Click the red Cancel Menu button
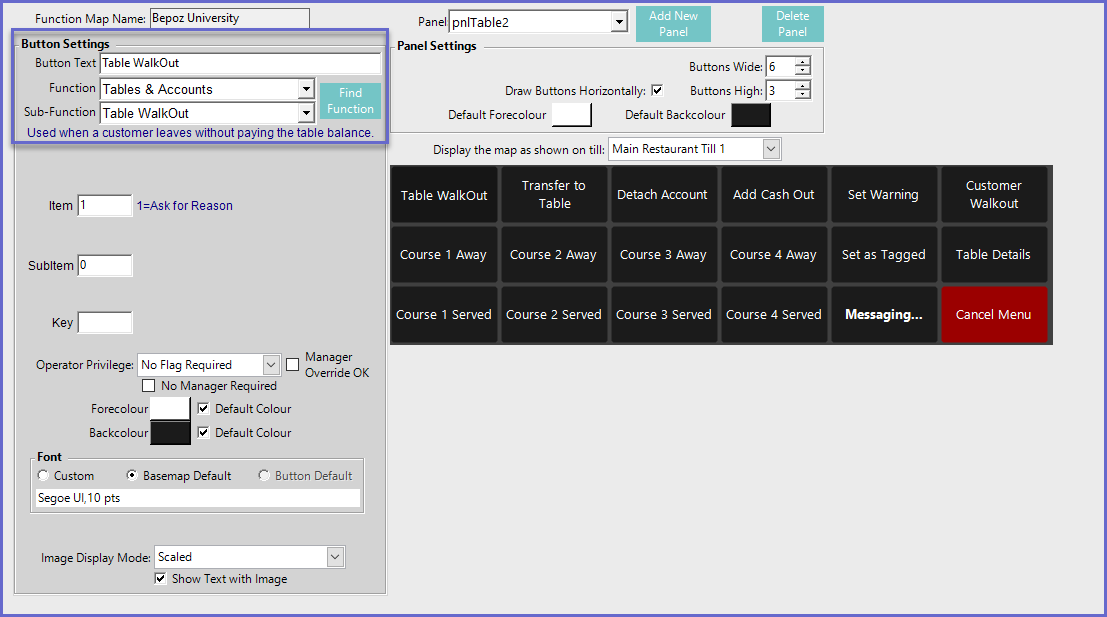Image resolution: width=1107 pixels, height=617 pixels. click(994, 315)
